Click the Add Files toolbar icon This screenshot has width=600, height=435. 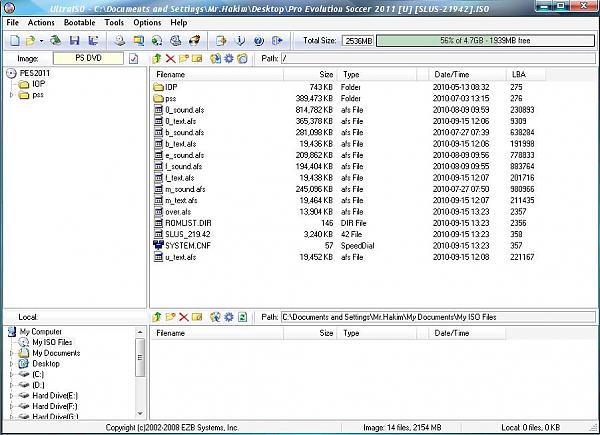pyautogui.click(x=221, y=41)
